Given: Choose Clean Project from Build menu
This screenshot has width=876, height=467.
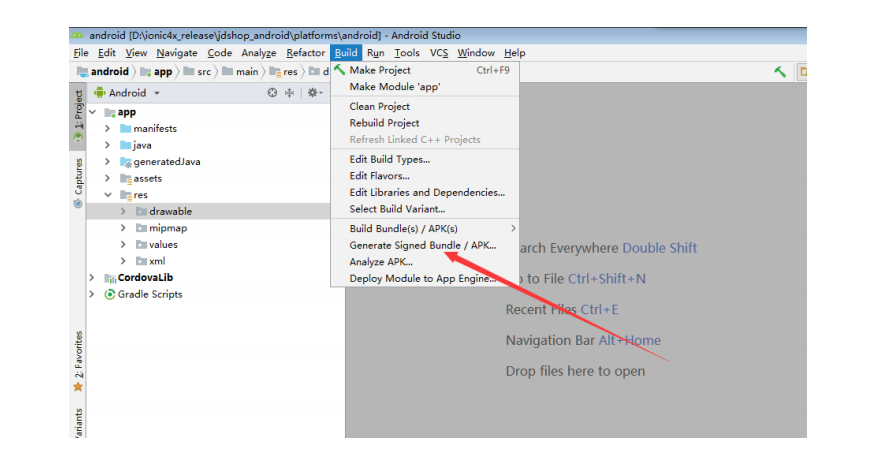Looking at the screenshot, I should (379, 106).
